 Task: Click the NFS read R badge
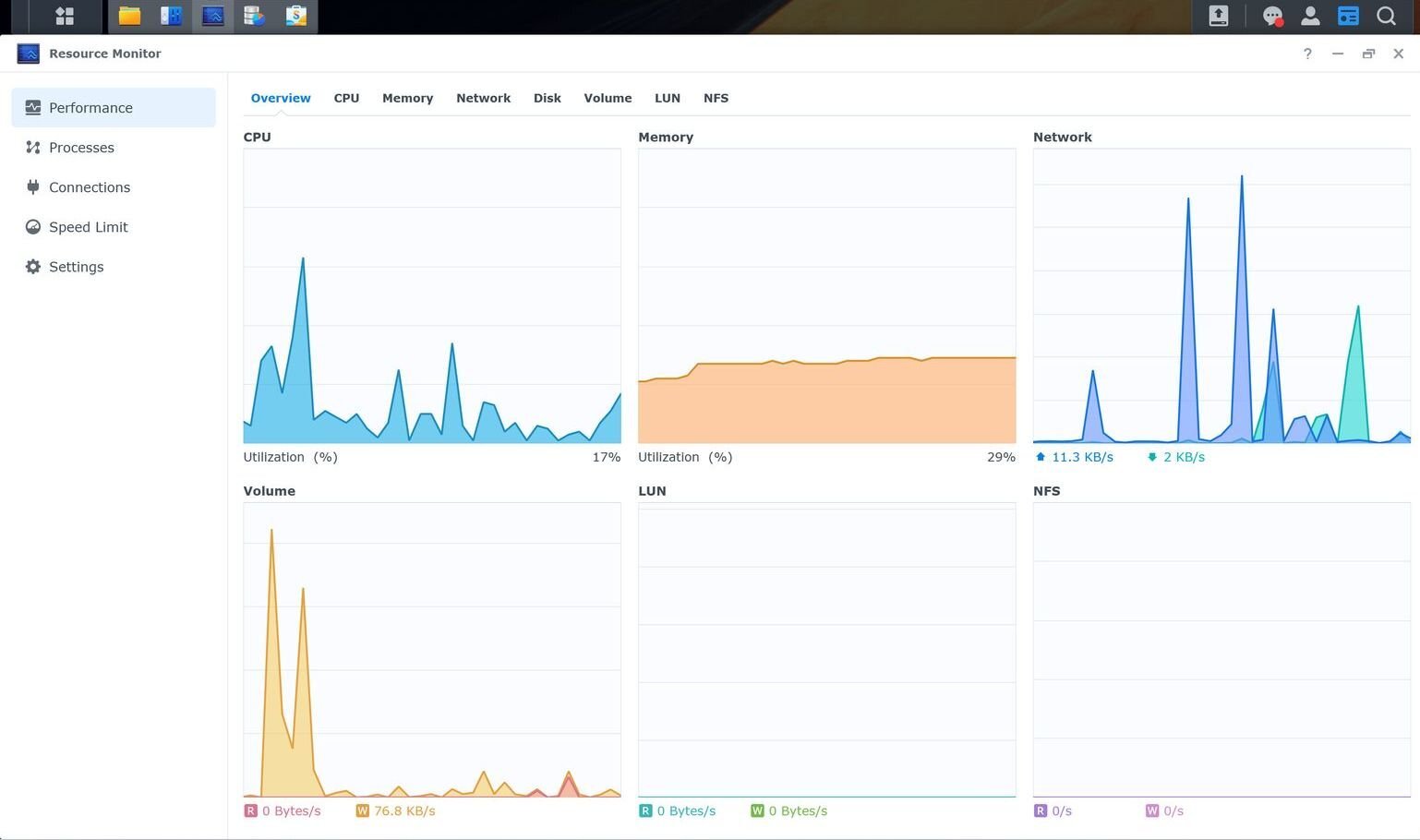point(1041,810)
